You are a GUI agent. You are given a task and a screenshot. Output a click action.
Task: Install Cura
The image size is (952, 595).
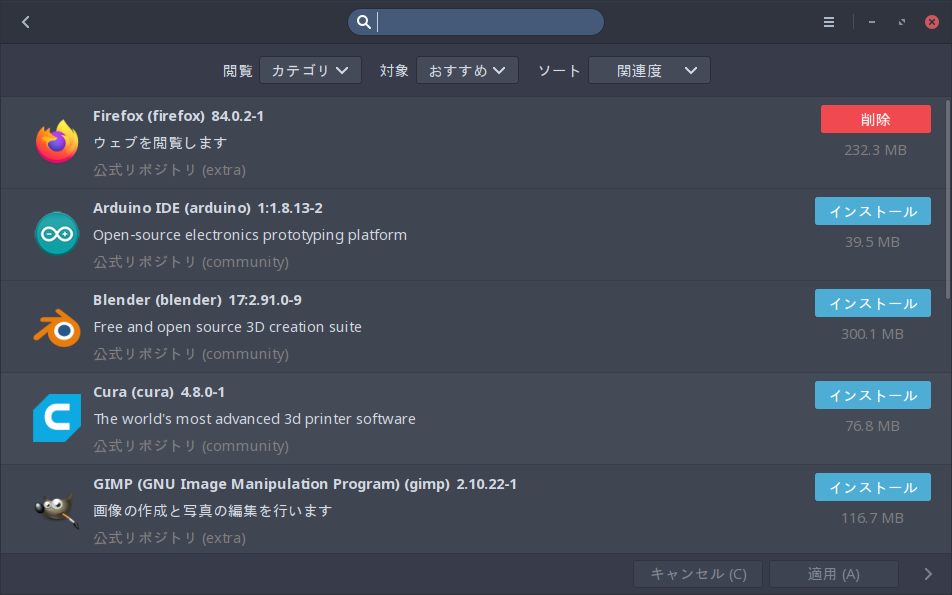pyautogui.click(x=872, y=395)
